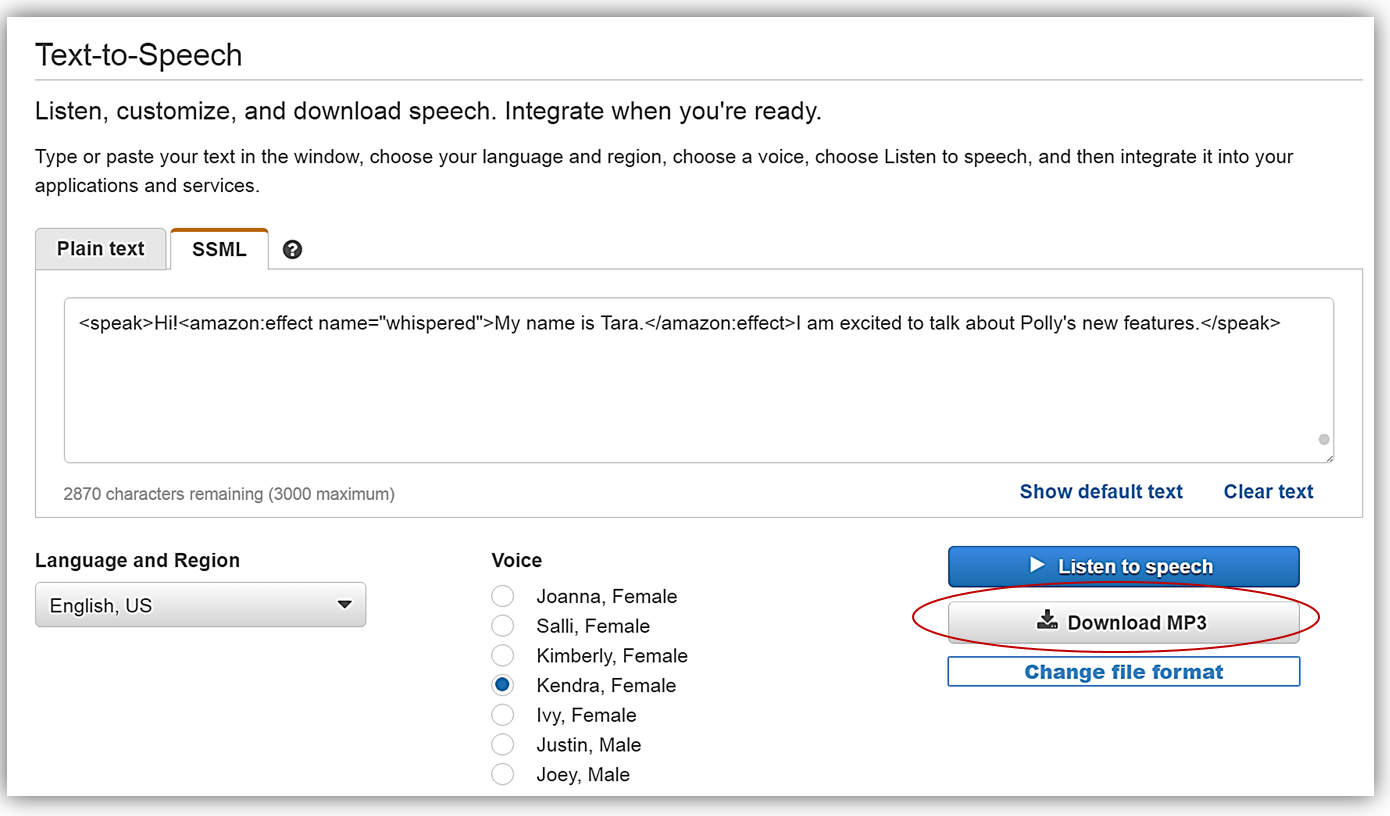
Task: Click the Download MP3 button
Action: 1123,622
